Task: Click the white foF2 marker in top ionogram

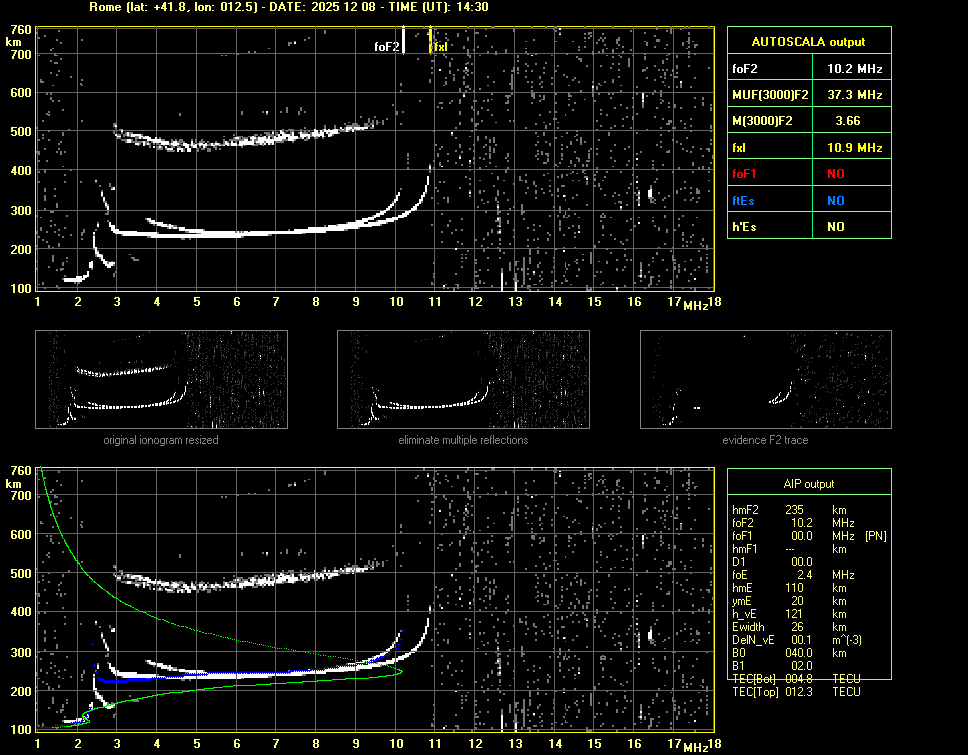Action: point(402,40)
